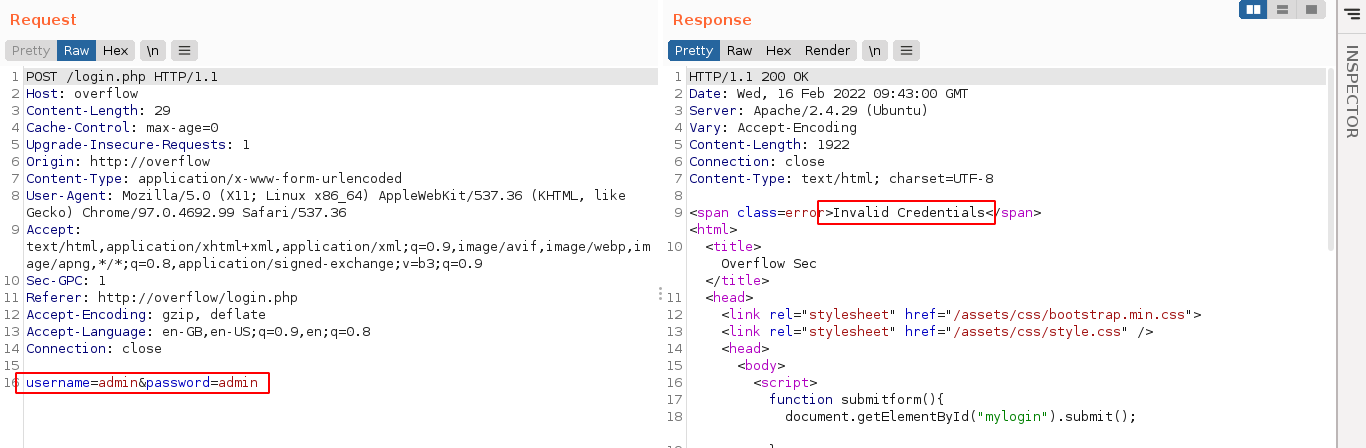Switch Response view to Raw
1366x448 pixels.
coord(740,51)
